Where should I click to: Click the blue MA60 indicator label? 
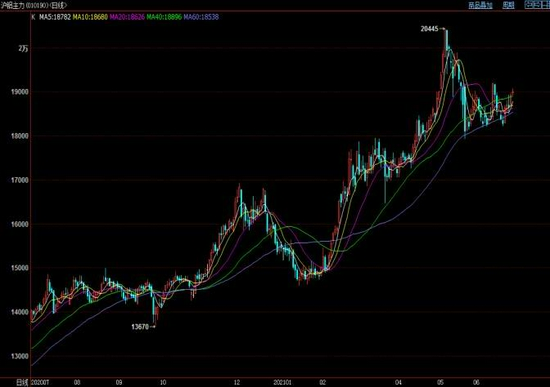point(201,17)
